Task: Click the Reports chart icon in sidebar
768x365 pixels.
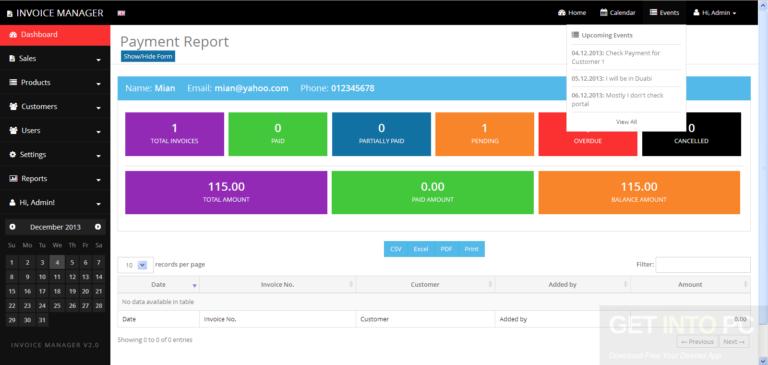Action: pos(13,179)
